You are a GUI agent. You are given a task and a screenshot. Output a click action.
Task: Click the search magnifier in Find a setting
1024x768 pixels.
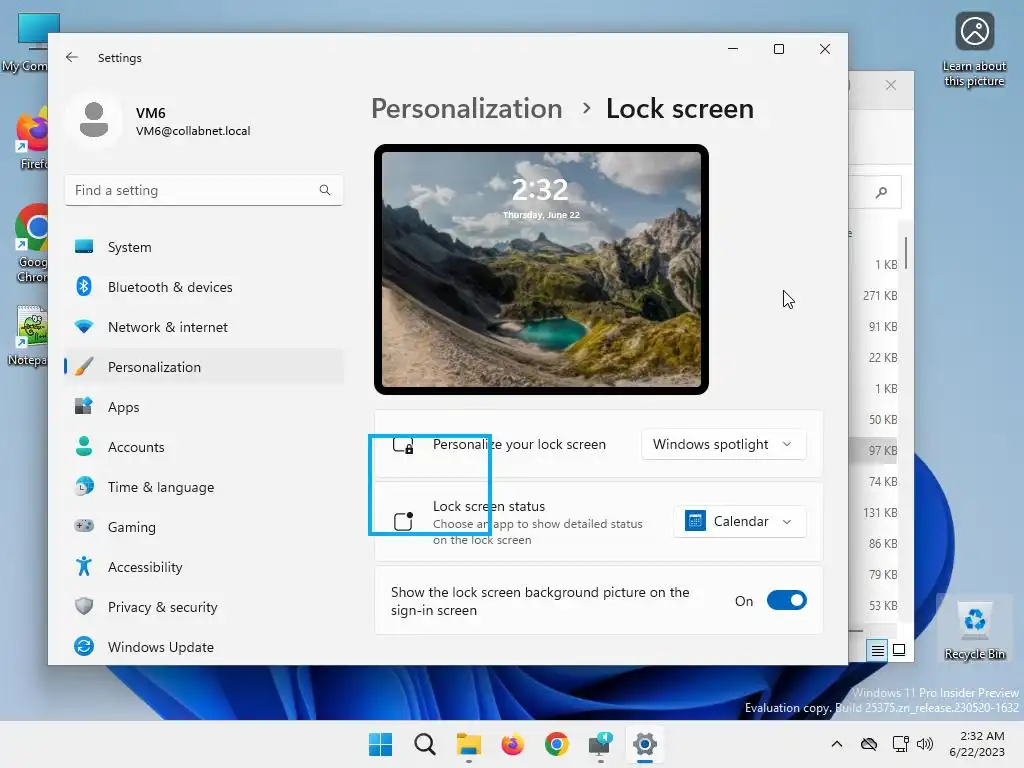[x=325, y=190]
